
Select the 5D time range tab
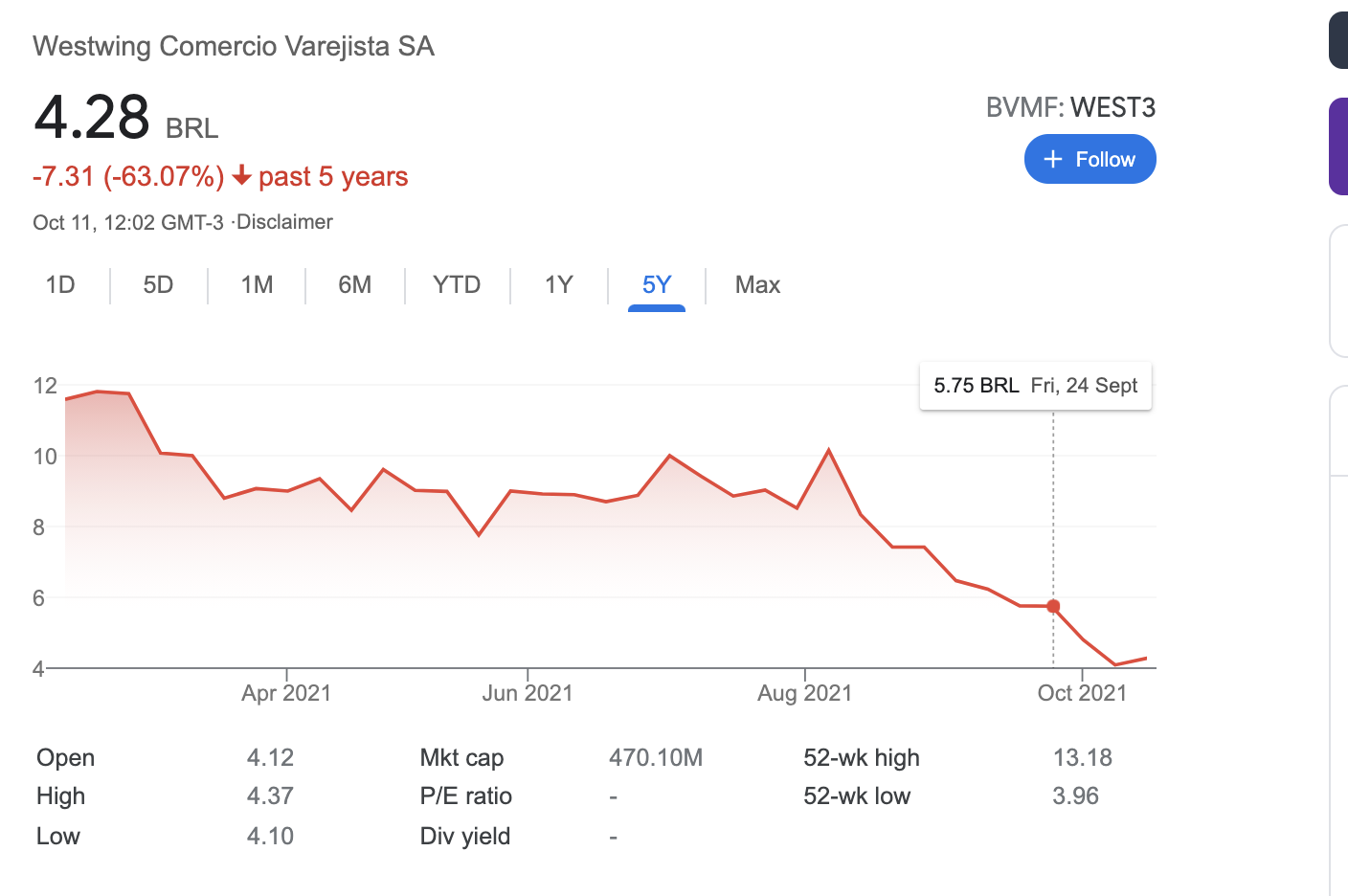pyautogui.click(x=158, y=285)
